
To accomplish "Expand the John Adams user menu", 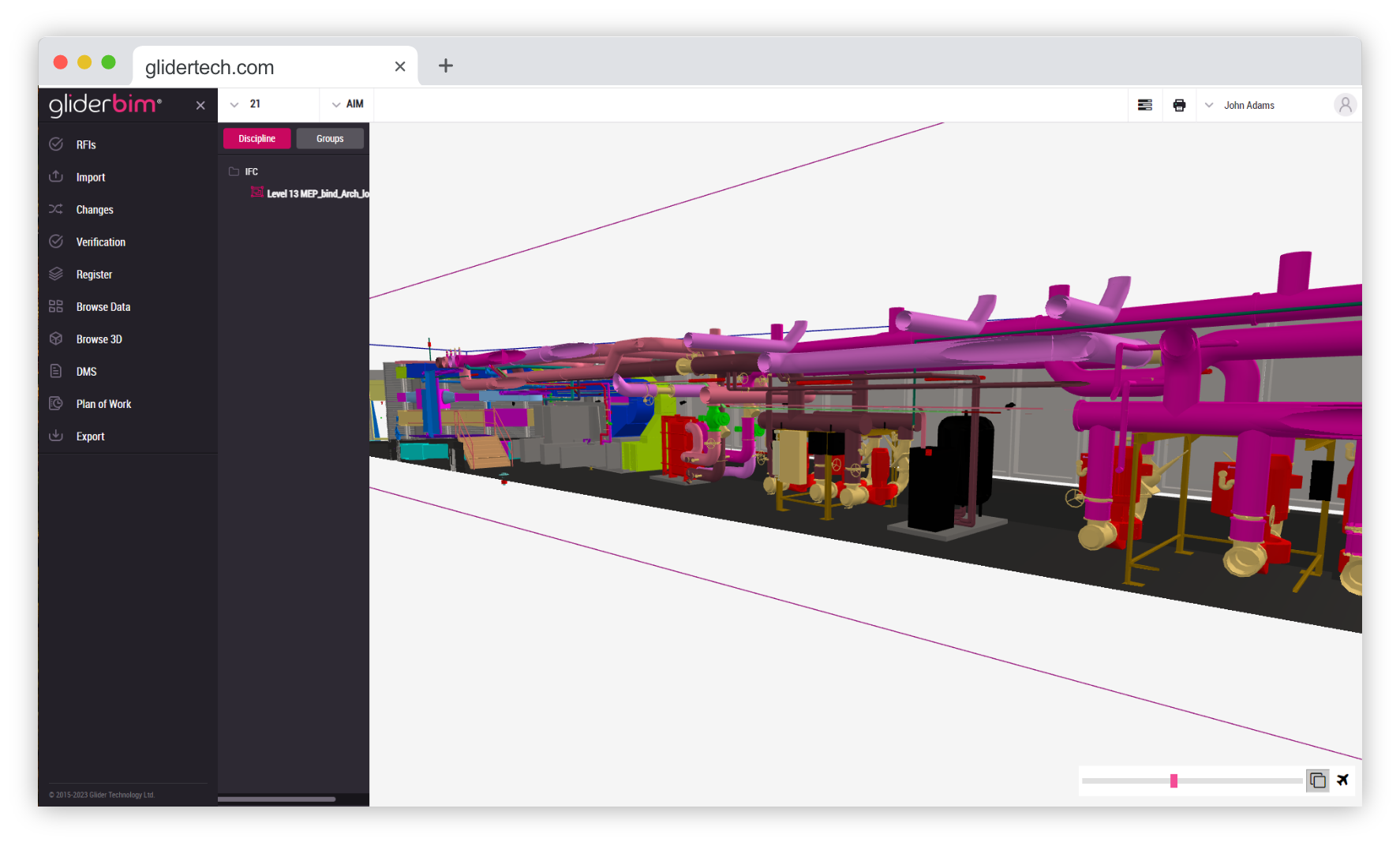I will click(x=1241, y=106).
